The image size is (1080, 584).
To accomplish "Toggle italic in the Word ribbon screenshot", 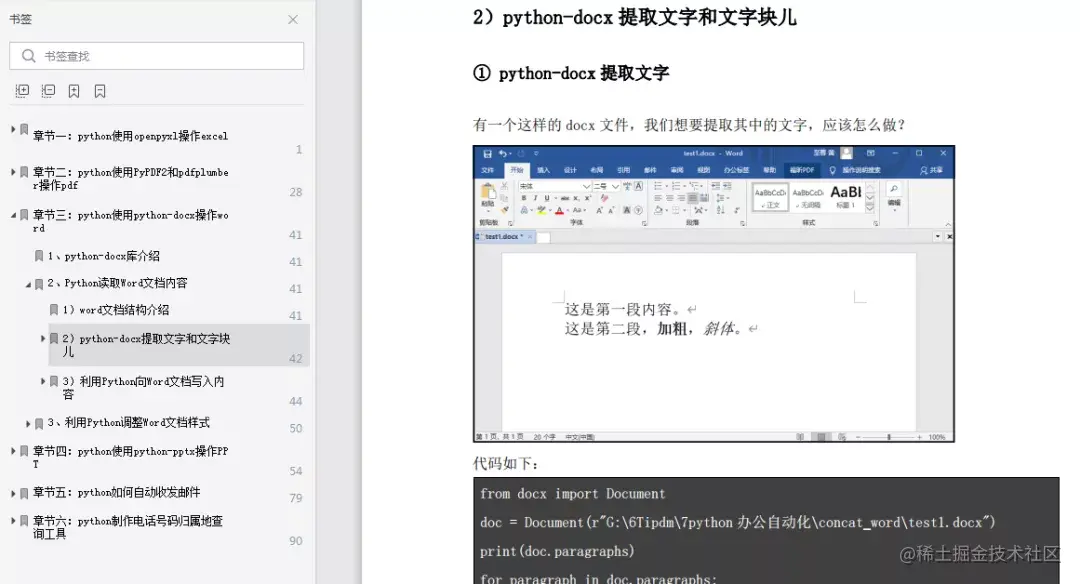I will tap(536, 196).
